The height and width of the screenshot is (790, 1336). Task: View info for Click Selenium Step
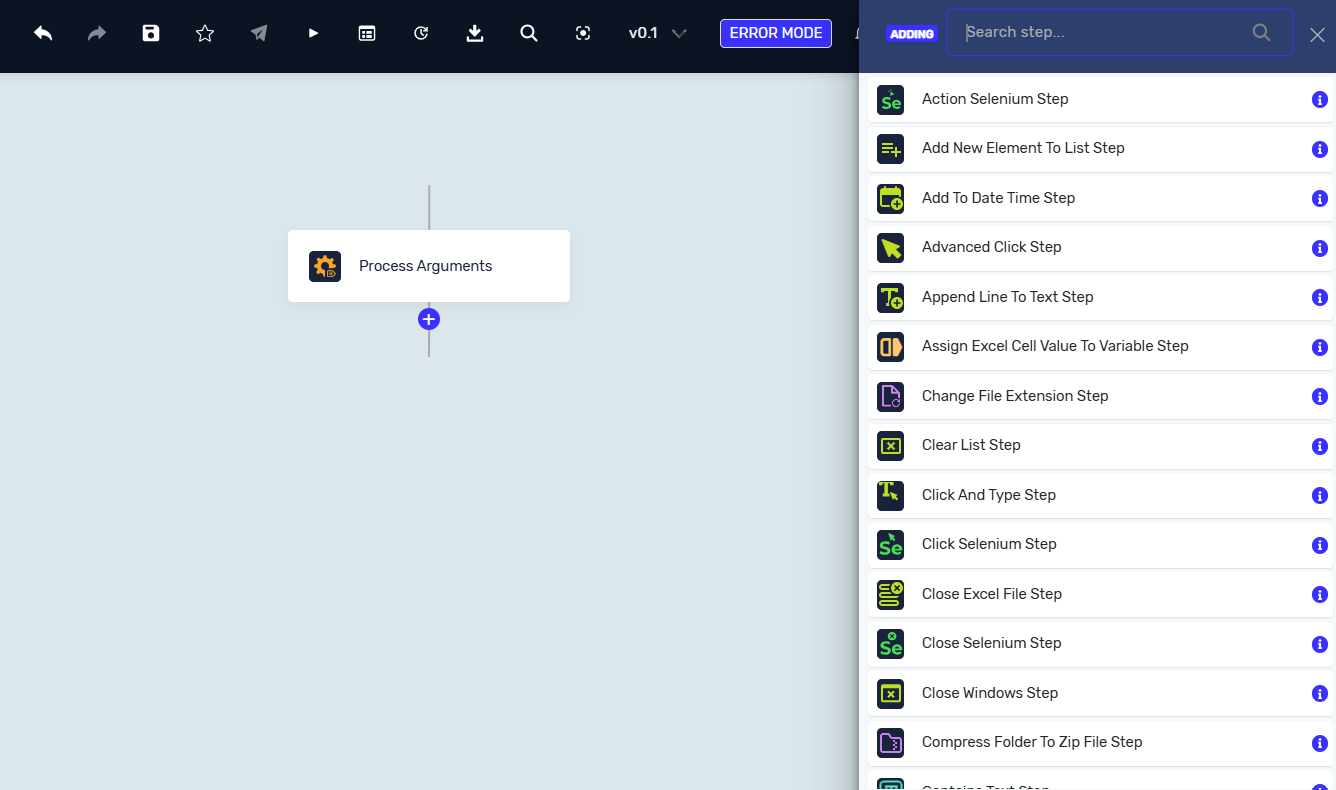1319,545
